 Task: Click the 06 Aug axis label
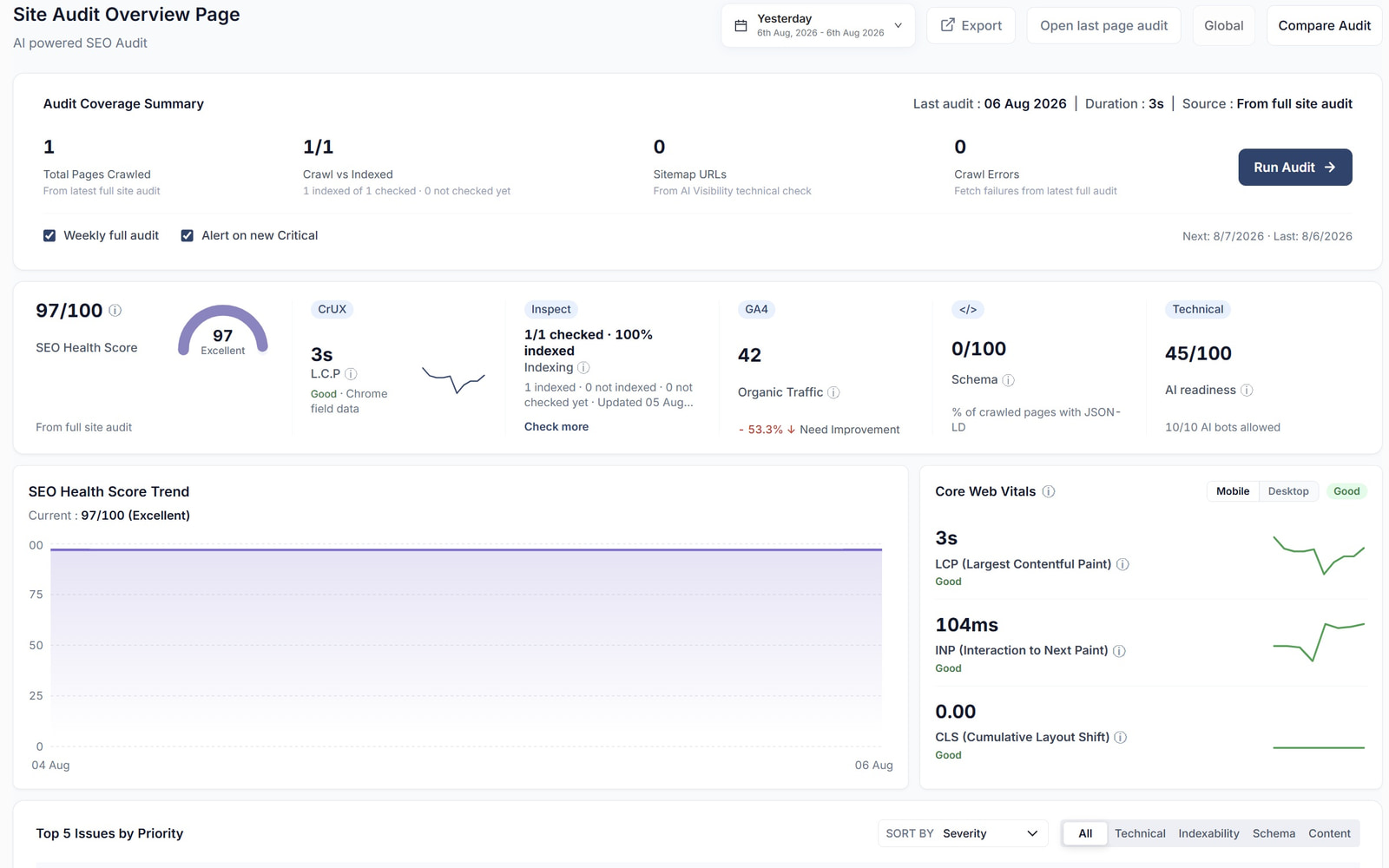[873, 765]
